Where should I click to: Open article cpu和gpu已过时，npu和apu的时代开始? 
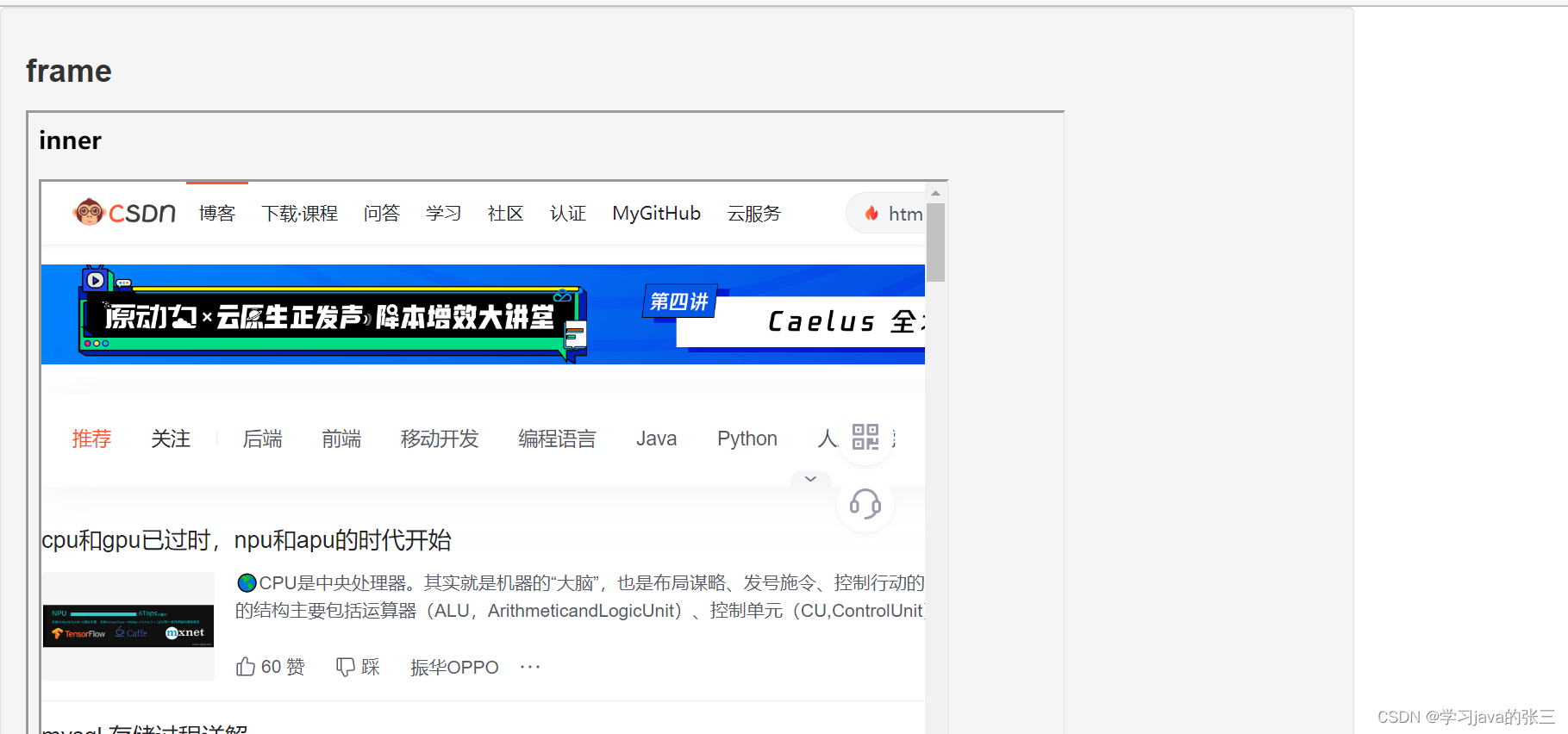[x=247, y=540]
